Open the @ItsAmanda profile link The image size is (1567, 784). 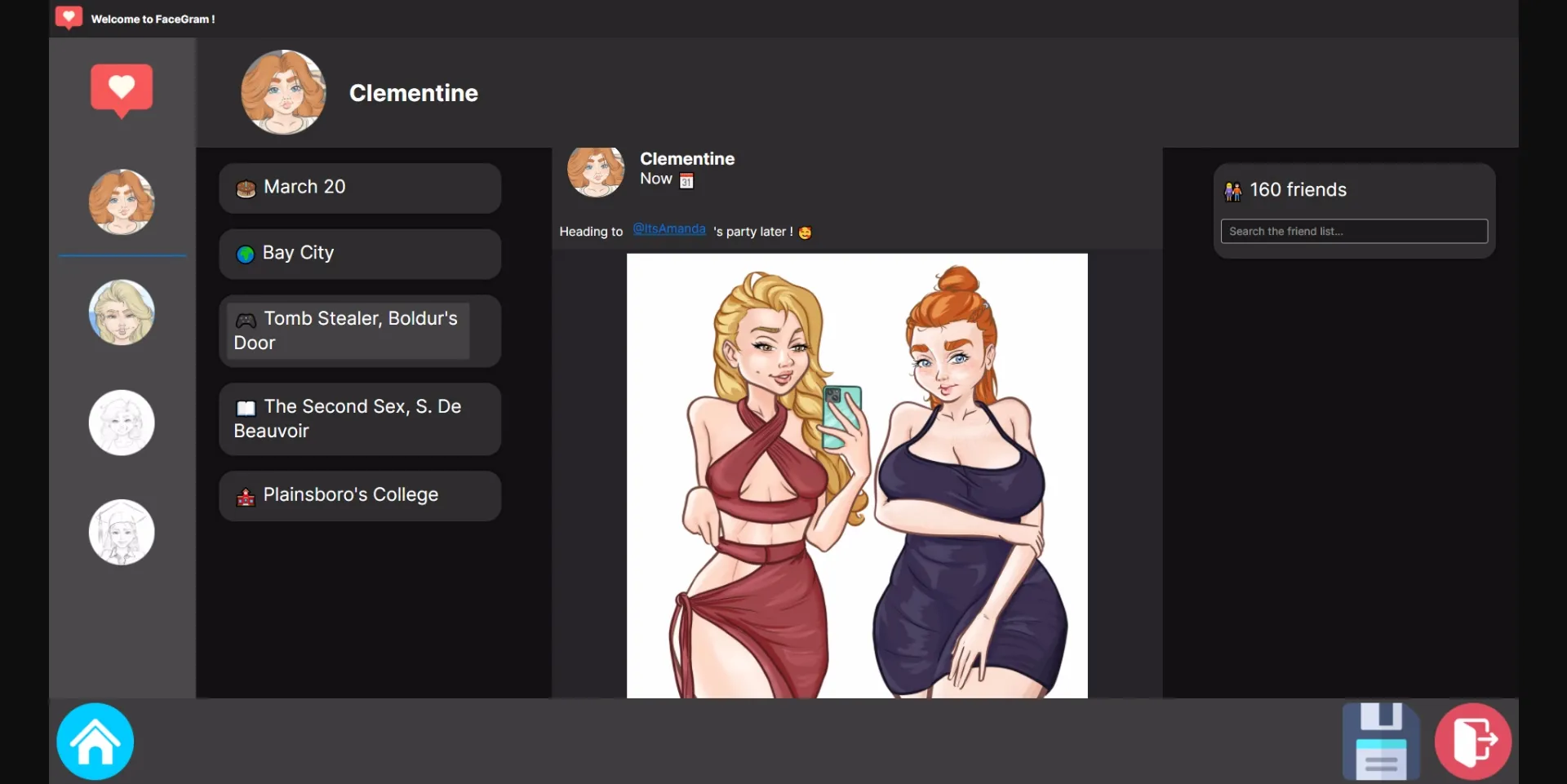(x=669, y=229)
